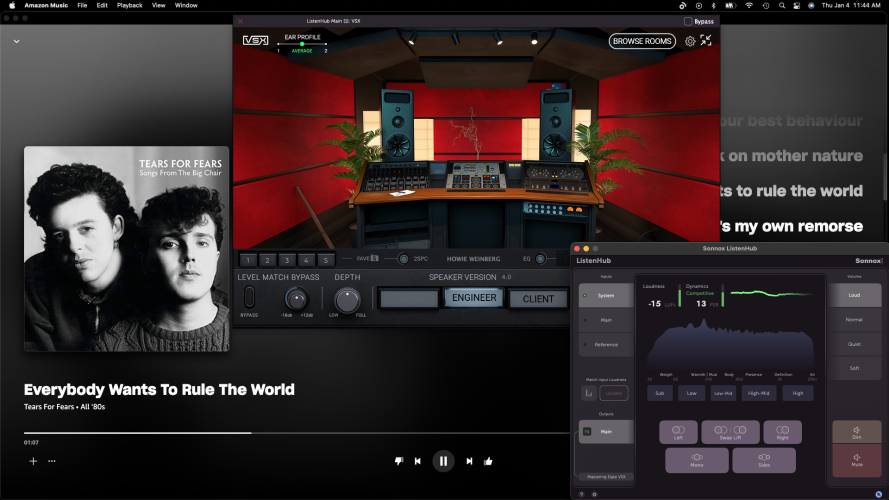The width and height of the screenshot is (889, 500).
Task: Thumbs up the current song
Action: click(488, 461)
